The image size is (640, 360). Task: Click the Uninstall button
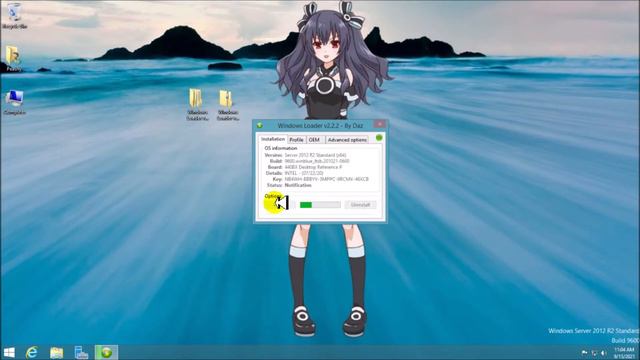[x=360, y=205]
